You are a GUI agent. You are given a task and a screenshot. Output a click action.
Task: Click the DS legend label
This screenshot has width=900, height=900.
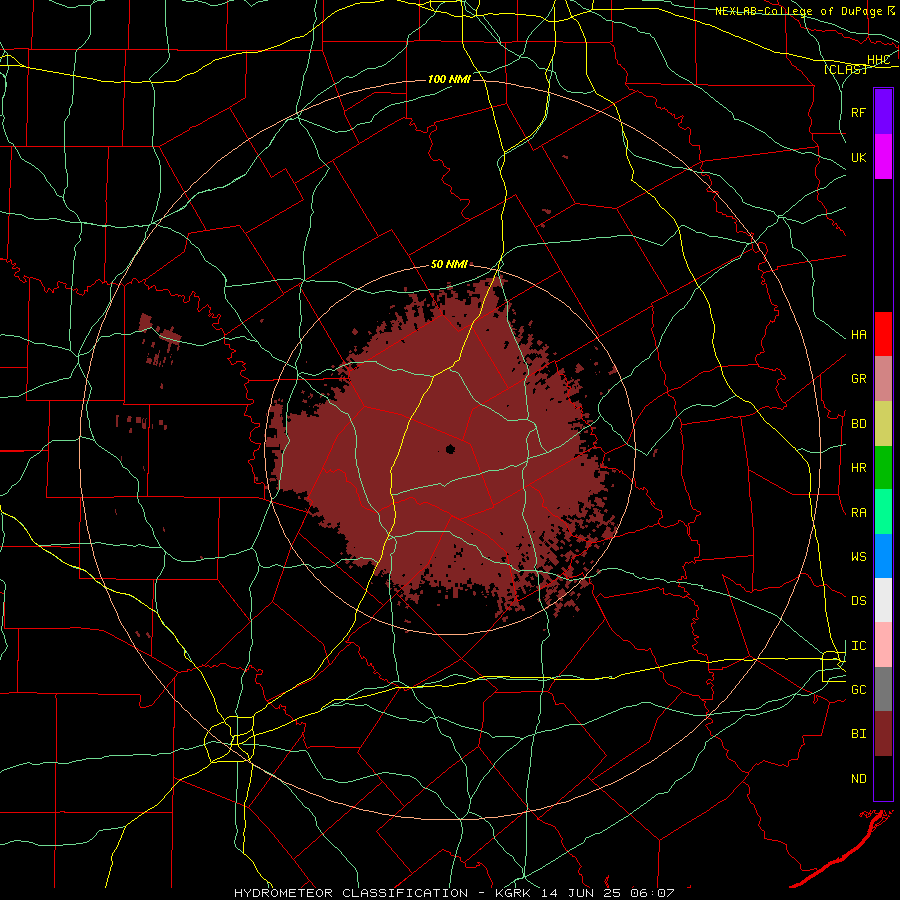(x=858, y=601)
